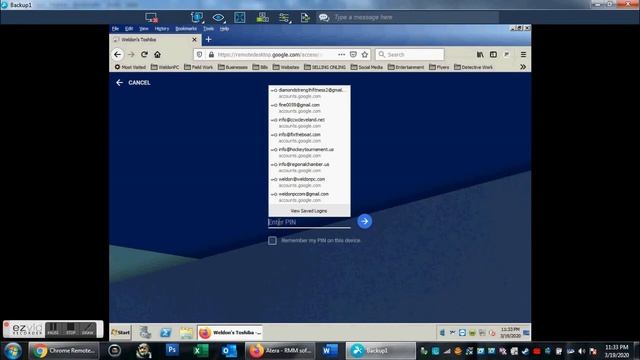
Task: Open the File menu in Firefox
Action: [115, 29]
